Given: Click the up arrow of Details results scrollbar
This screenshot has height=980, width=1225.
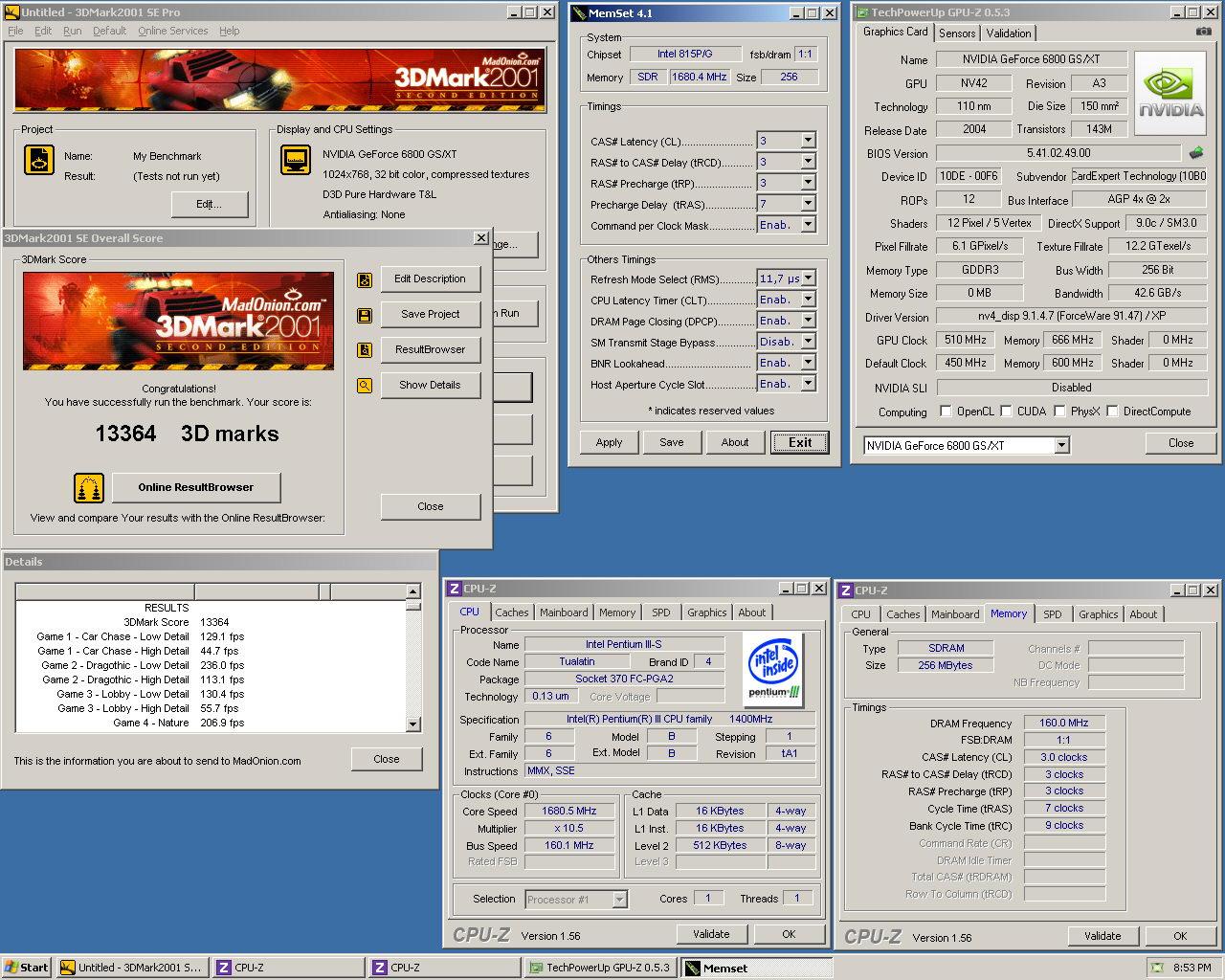Looking at the screenshot, I should pyautogui.click(x=413, y=591).
